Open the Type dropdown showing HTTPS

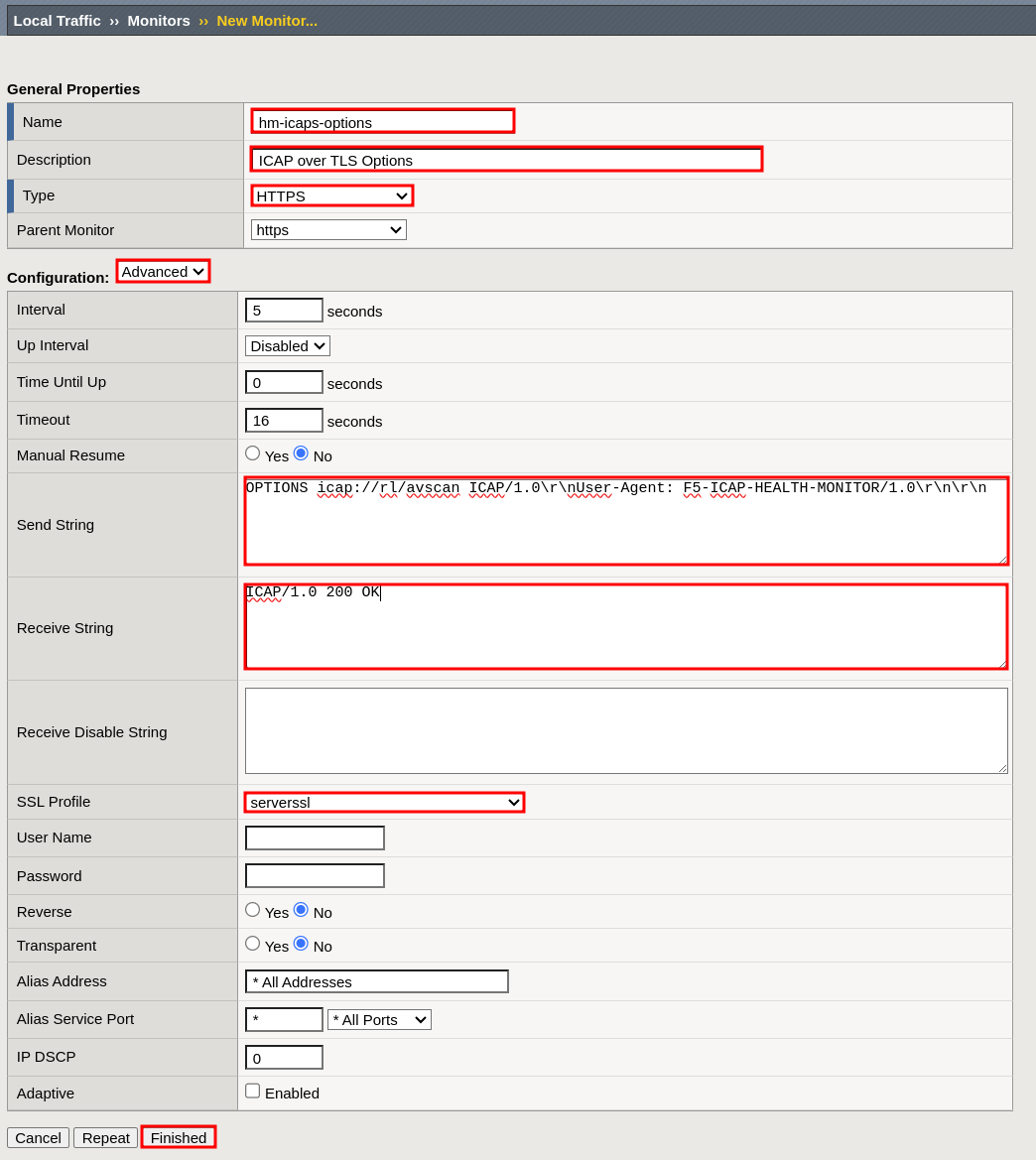pyautogui.click(x=331, y=195)
